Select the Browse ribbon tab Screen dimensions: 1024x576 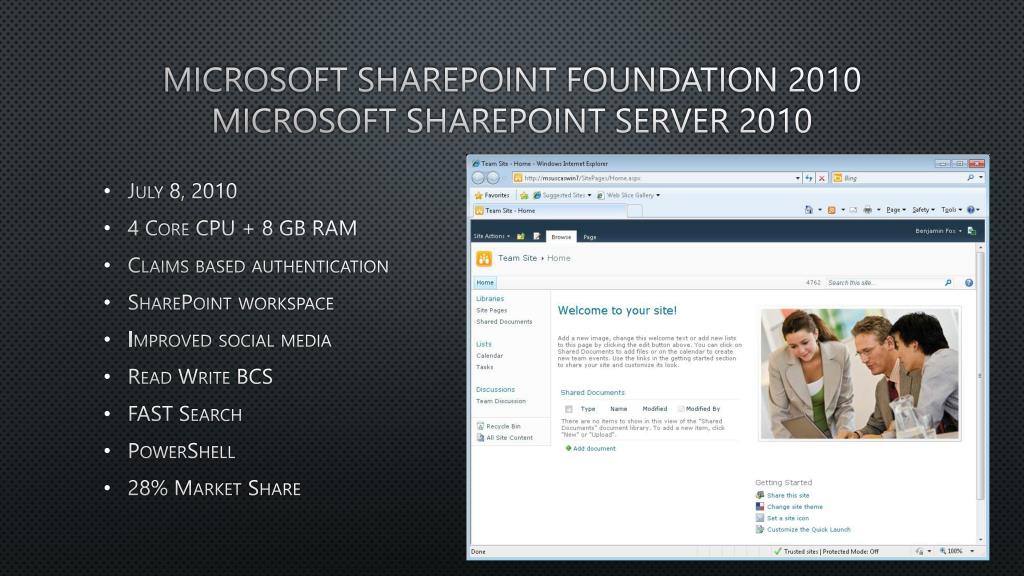click(561, 237)
